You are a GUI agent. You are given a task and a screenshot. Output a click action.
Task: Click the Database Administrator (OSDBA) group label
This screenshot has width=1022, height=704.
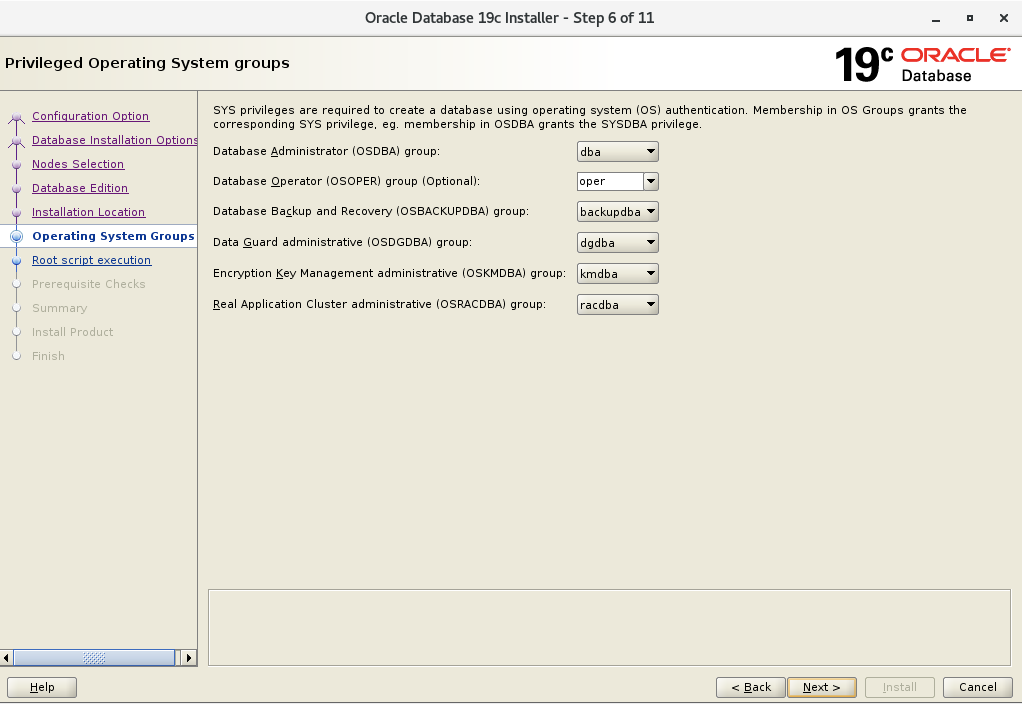327,151
